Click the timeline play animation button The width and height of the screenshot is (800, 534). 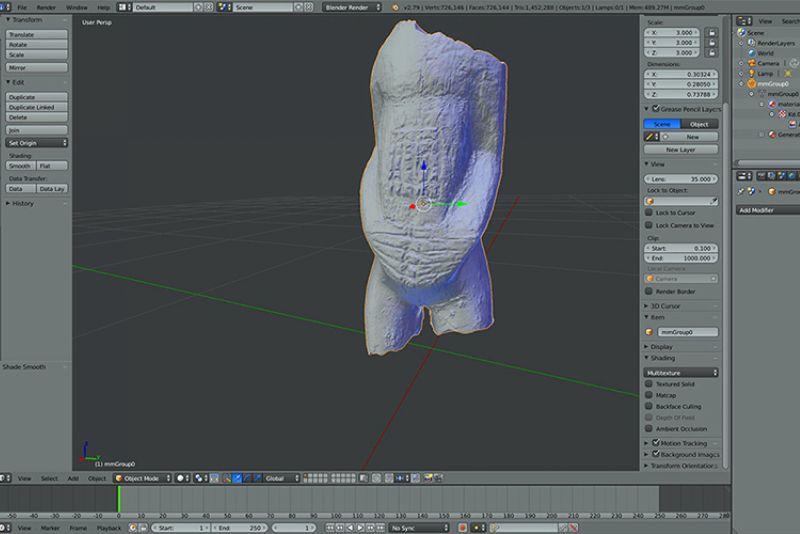360,528
